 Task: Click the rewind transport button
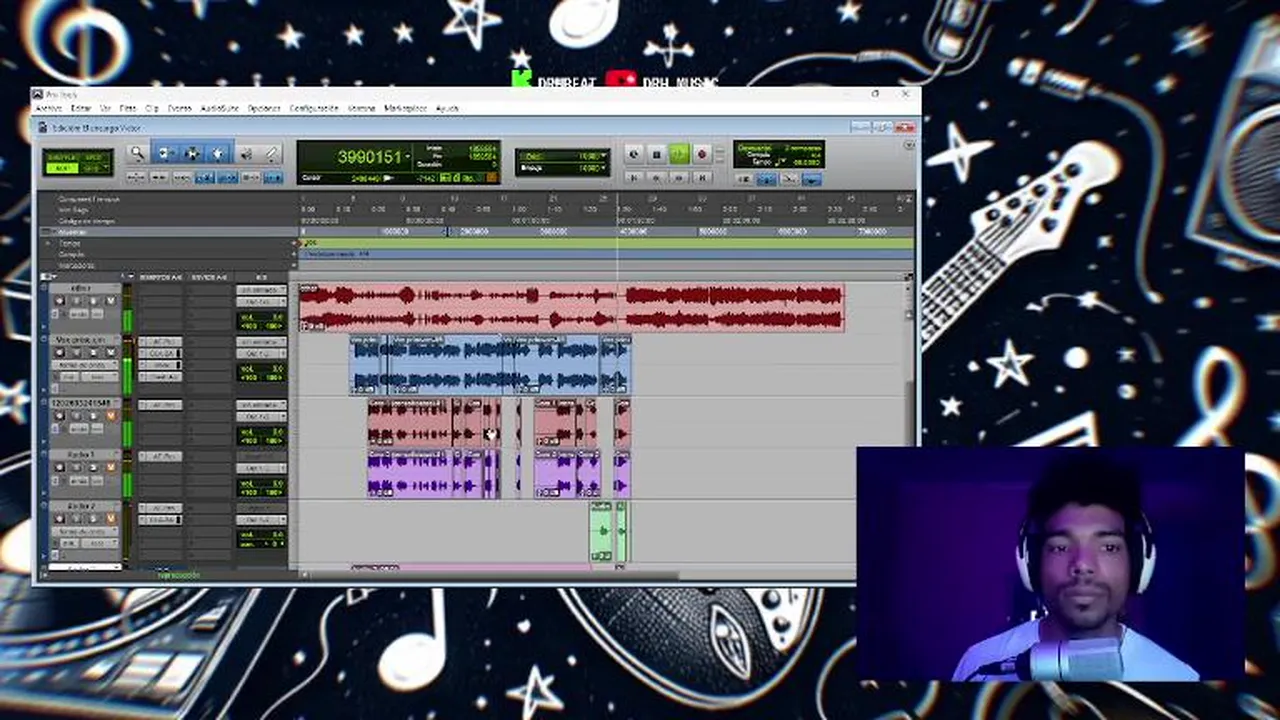(656, 177)
